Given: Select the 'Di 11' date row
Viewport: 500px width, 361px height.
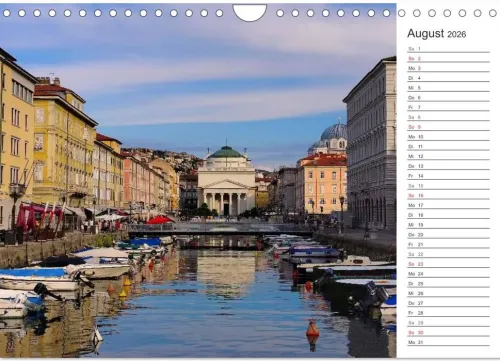Looking at the screenshot, I should pos(448,146).
